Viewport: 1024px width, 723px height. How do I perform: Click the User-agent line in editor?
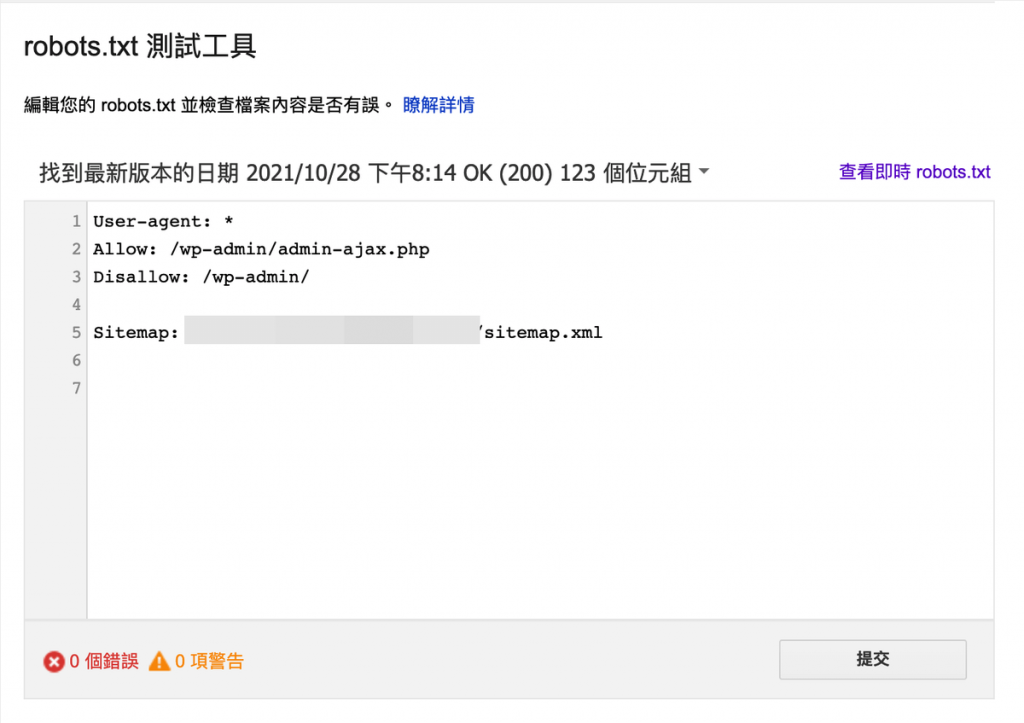click(162, 222)
